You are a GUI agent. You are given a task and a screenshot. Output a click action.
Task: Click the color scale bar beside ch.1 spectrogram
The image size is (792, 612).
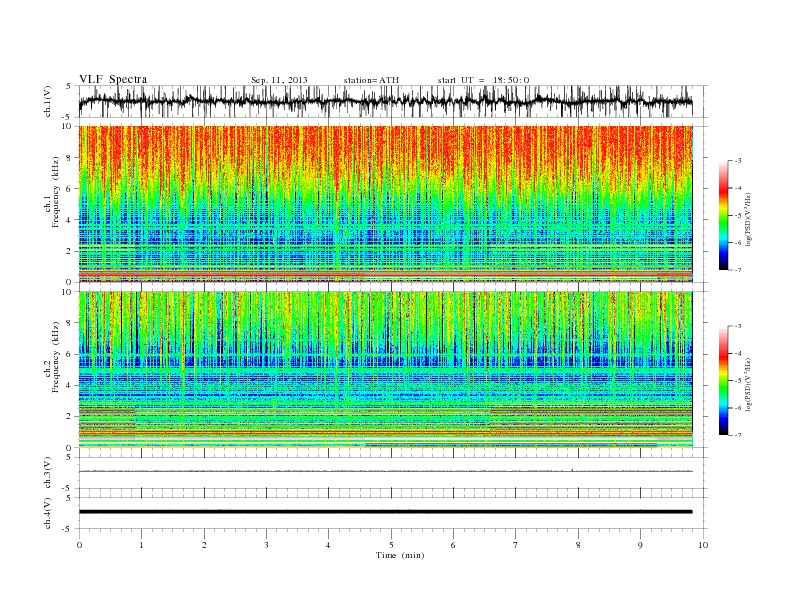click(x=724, y=216)
